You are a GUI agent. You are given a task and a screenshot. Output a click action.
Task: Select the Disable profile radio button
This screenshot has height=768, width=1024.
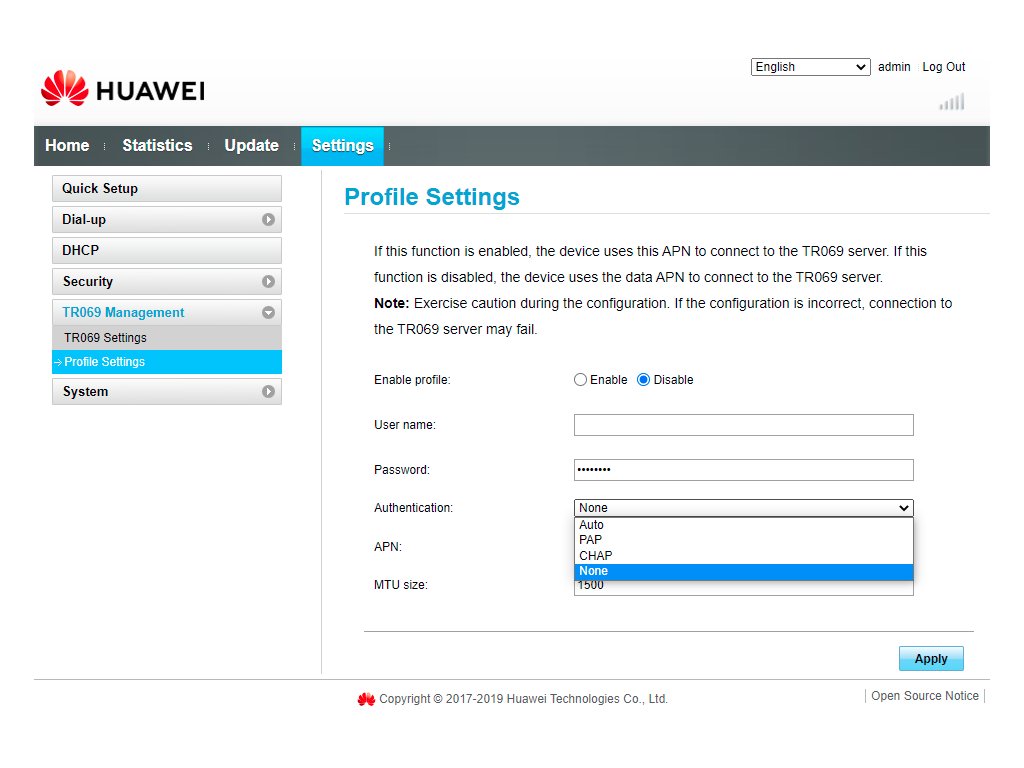pos(644,380)
